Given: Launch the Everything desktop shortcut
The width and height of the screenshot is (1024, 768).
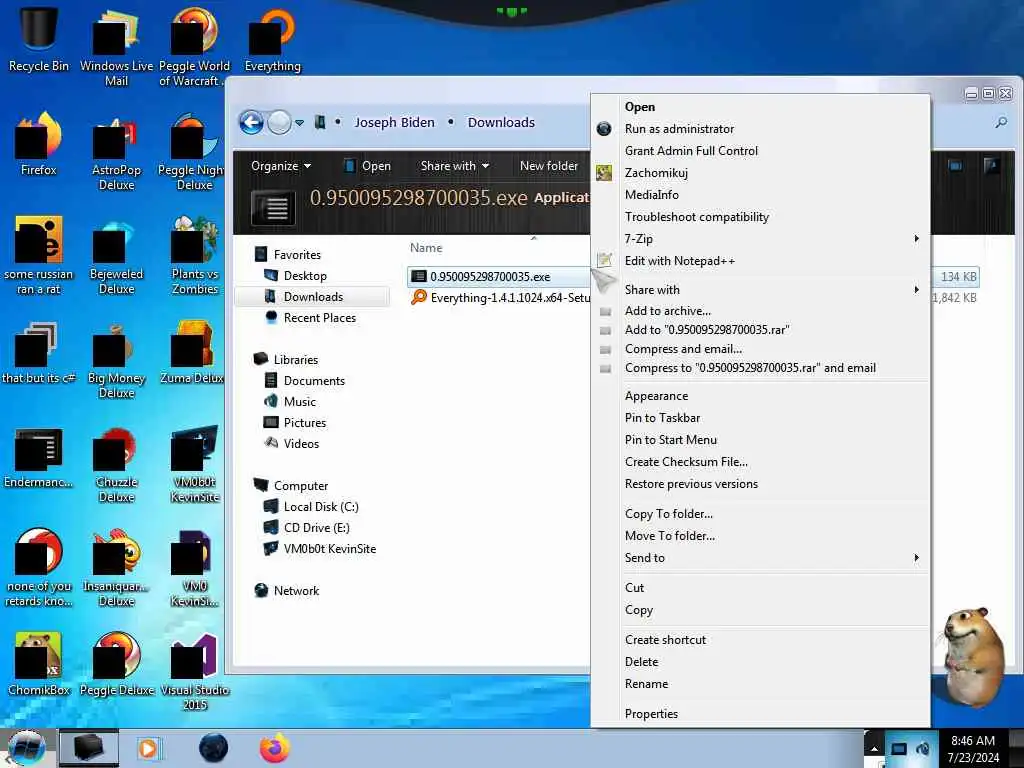Looking at the screenshot, I should click(x=272, y=39).
